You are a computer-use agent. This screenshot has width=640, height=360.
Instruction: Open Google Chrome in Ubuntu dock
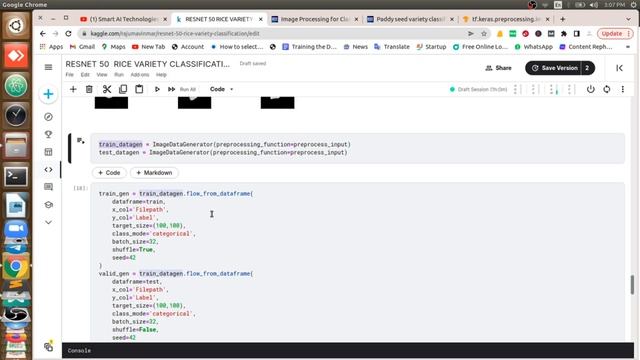coord(16,266)
